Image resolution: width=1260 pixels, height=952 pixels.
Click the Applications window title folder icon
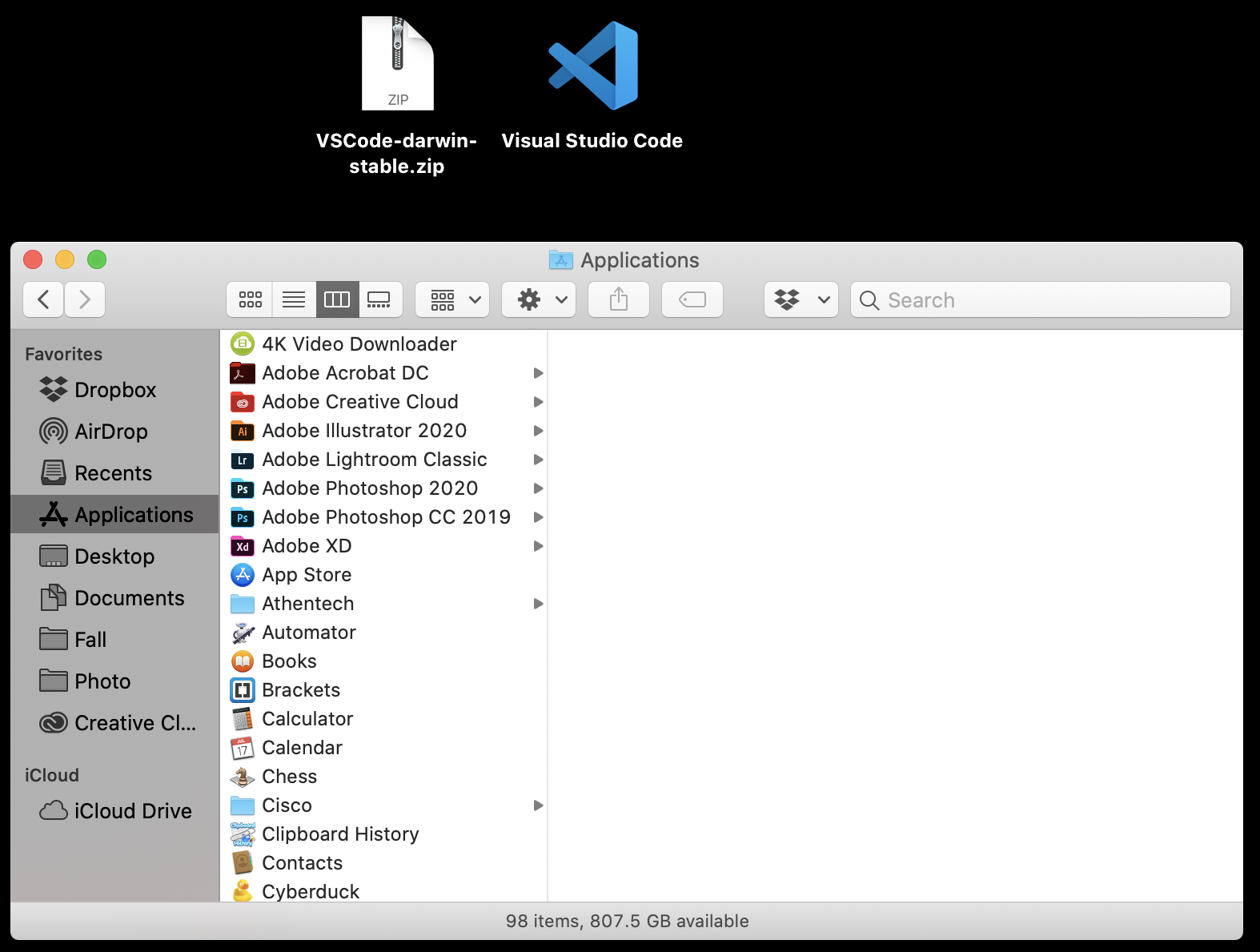[560, 259]
